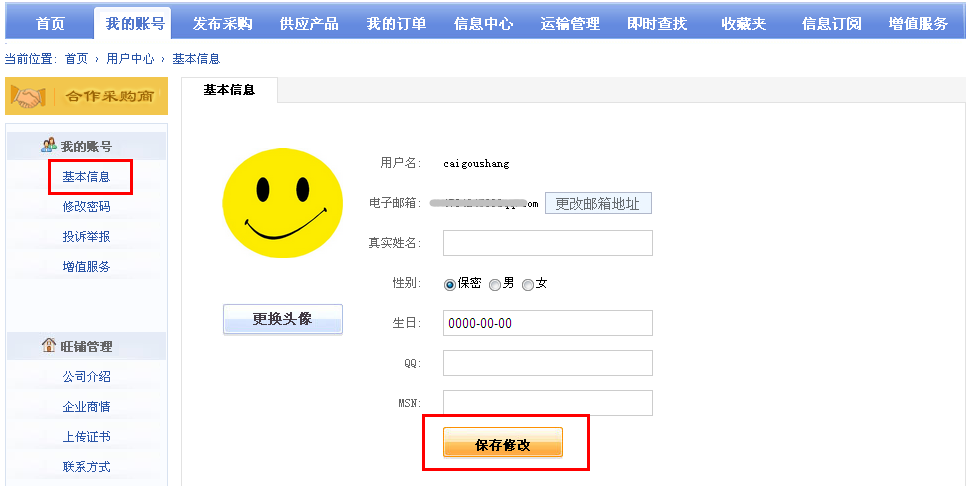Click the house icon beside 旺铺管理

(x=49, y=345)
